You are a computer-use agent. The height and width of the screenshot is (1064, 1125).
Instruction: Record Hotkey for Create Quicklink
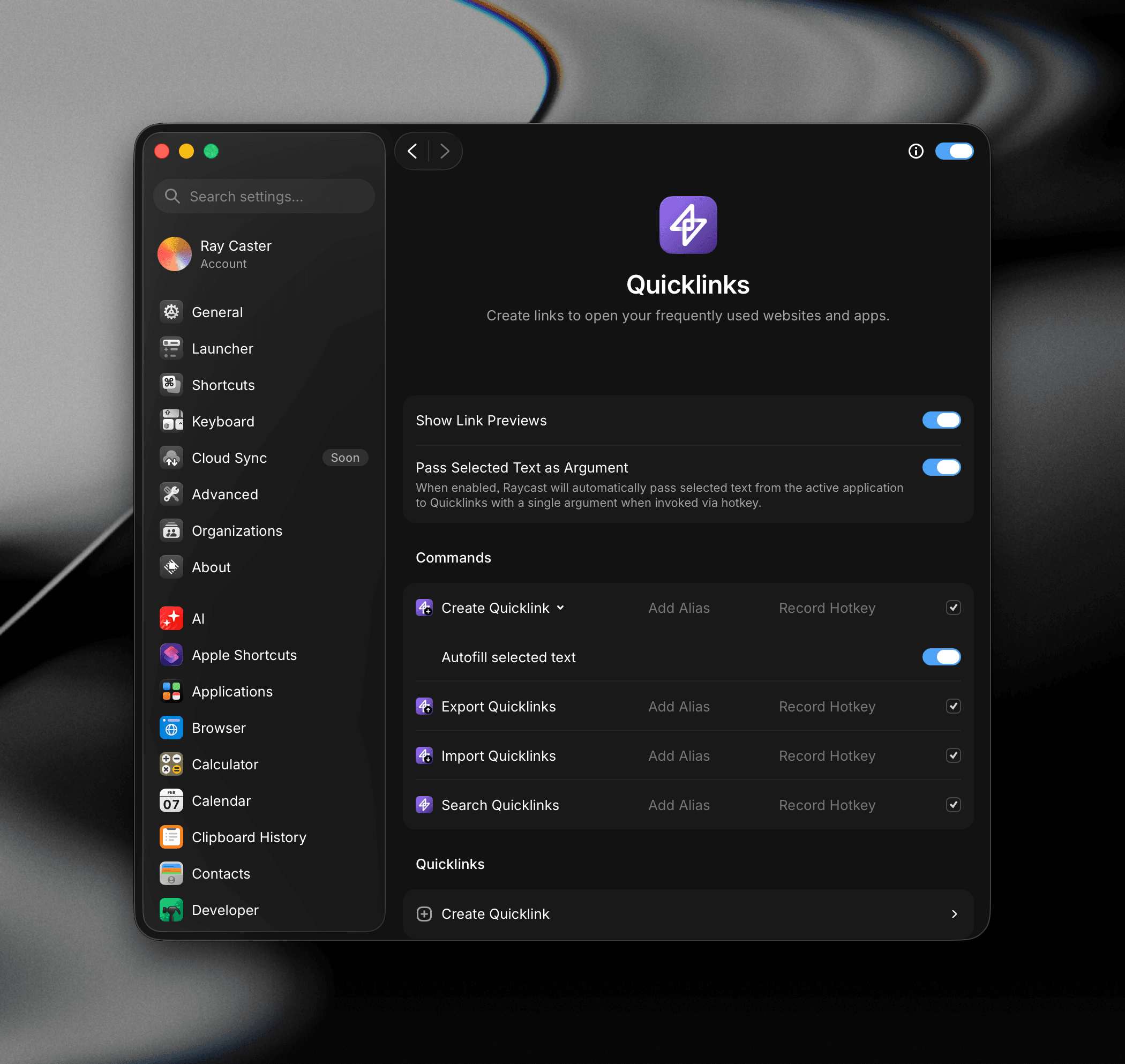pos(827,608)
